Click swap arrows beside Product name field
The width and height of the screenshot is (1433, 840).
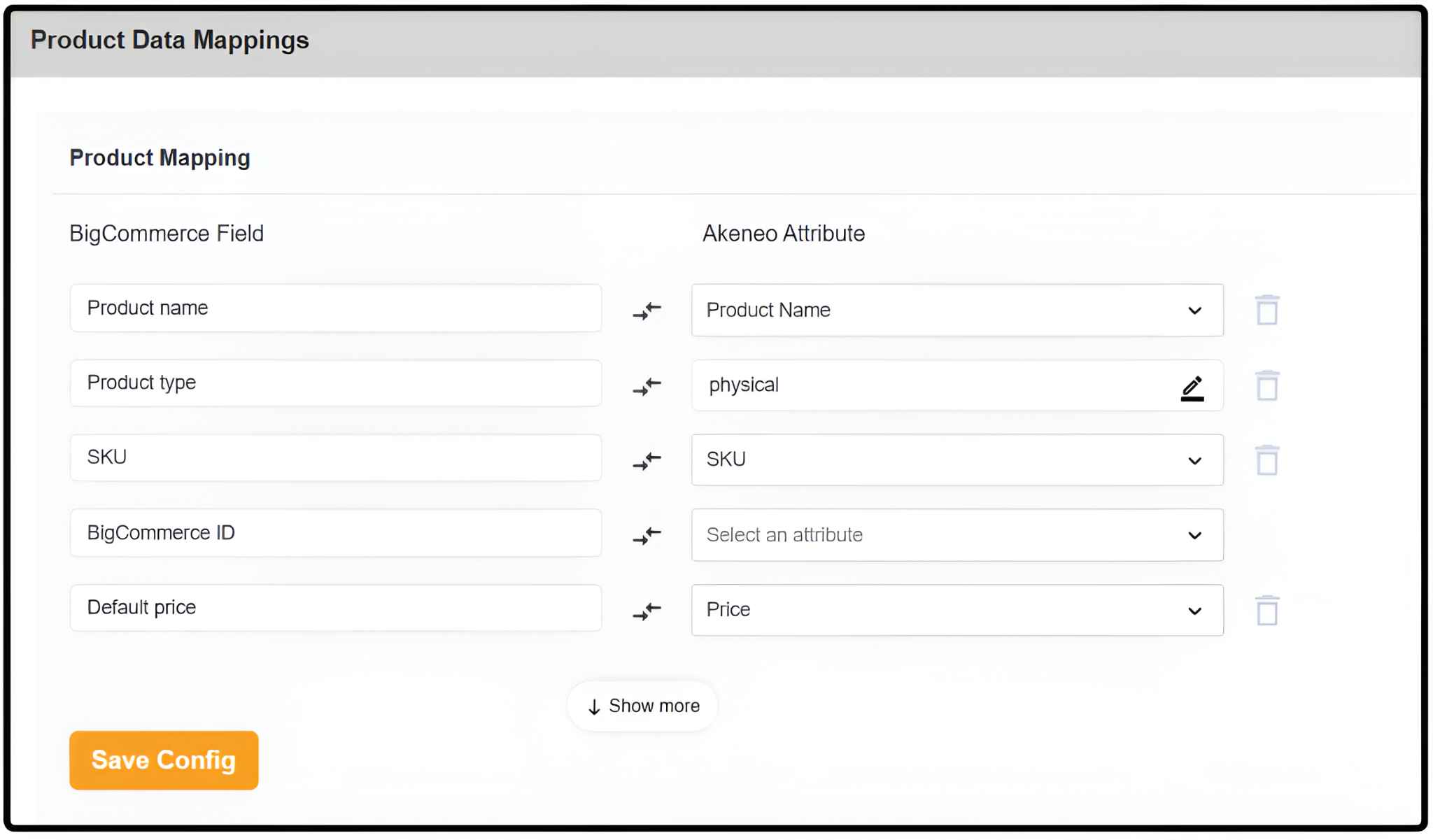coord(647,311)
